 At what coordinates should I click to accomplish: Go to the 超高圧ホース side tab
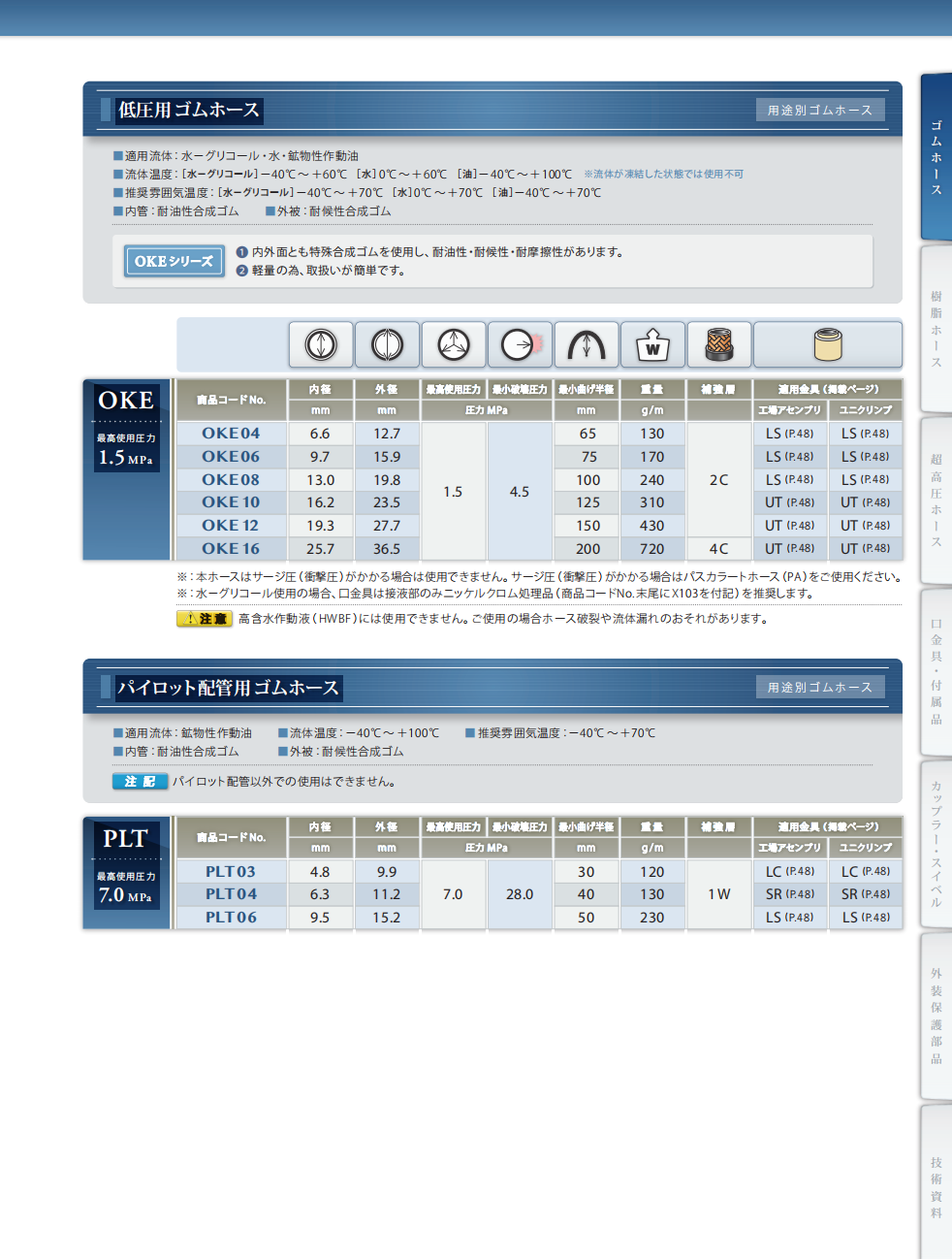coord(936,500)
